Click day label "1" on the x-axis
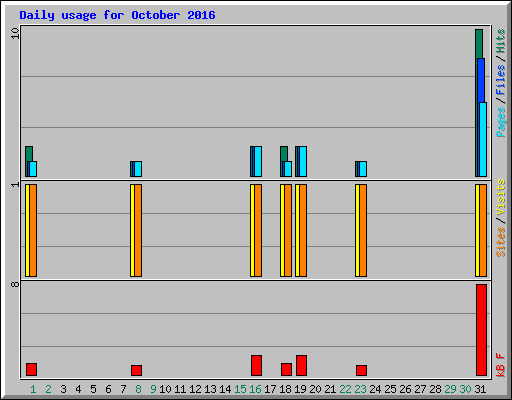The image size is (512, 400). [33, 389]
